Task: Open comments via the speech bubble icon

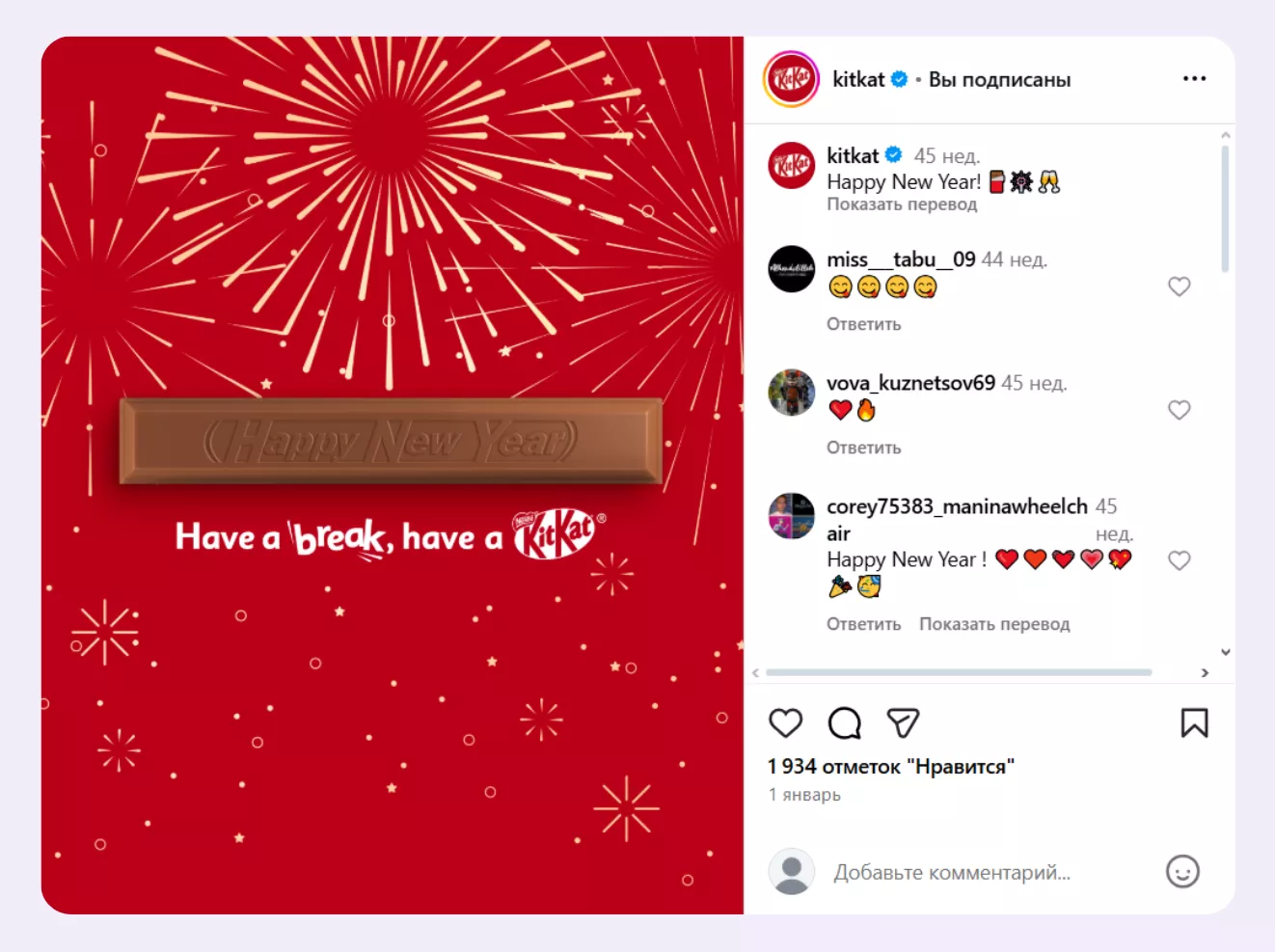Action: pos(844,723)
